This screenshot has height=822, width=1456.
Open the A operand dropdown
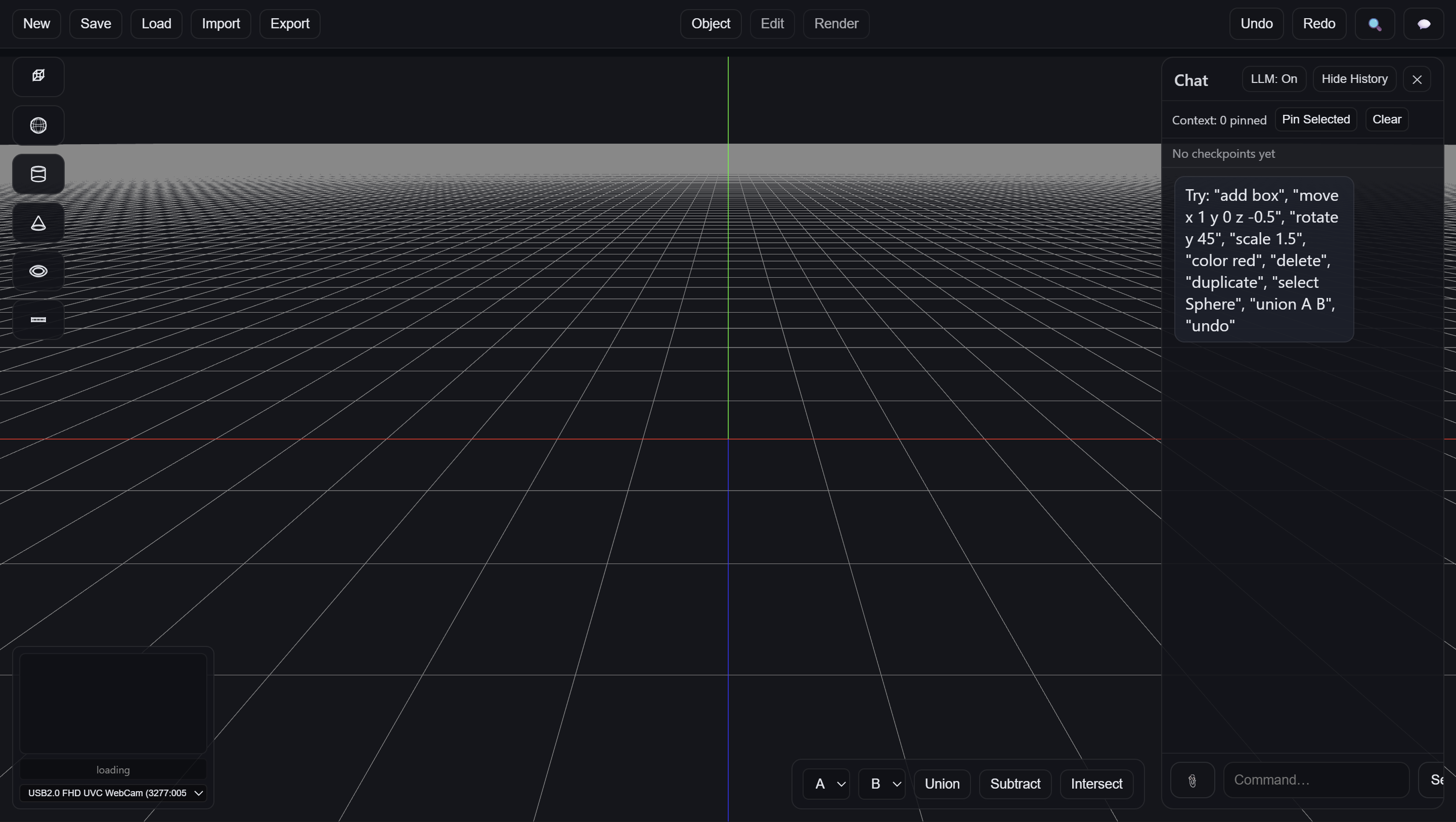(826, 784)
